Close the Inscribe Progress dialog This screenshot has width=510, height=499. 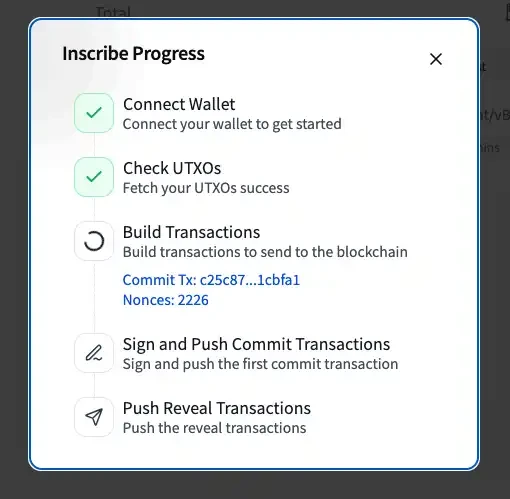(436, 59)
